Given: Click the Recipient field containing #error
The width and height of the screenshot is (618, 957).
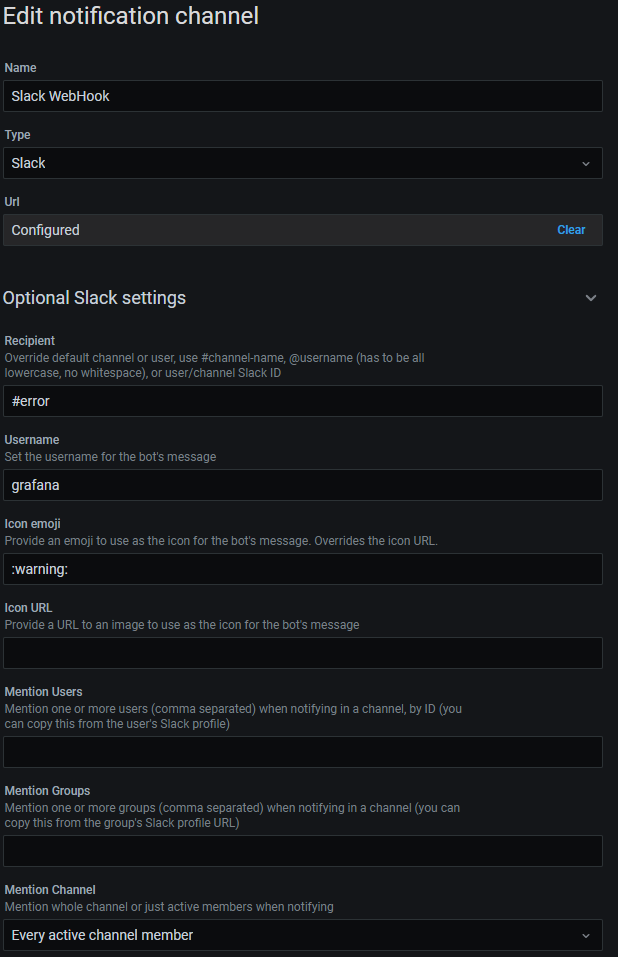Looking at the screenshot, I should click(x=303, y=401).
